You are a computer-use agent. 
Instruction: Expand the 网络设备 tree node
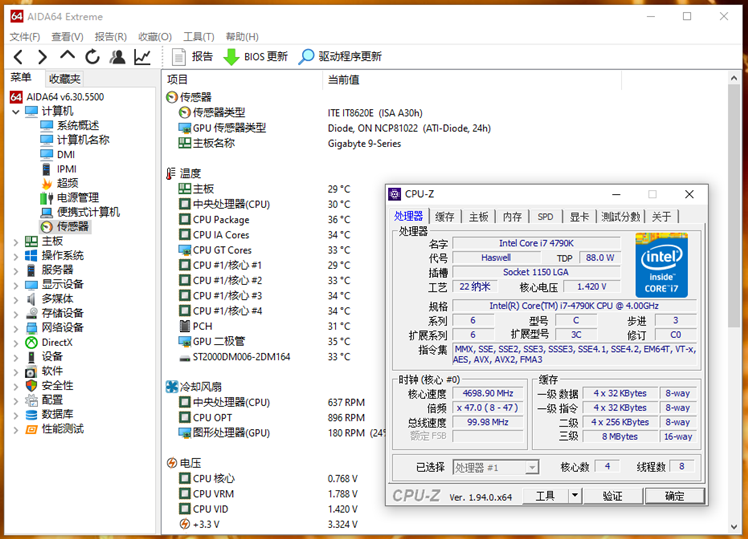click(x=16, y=329)
